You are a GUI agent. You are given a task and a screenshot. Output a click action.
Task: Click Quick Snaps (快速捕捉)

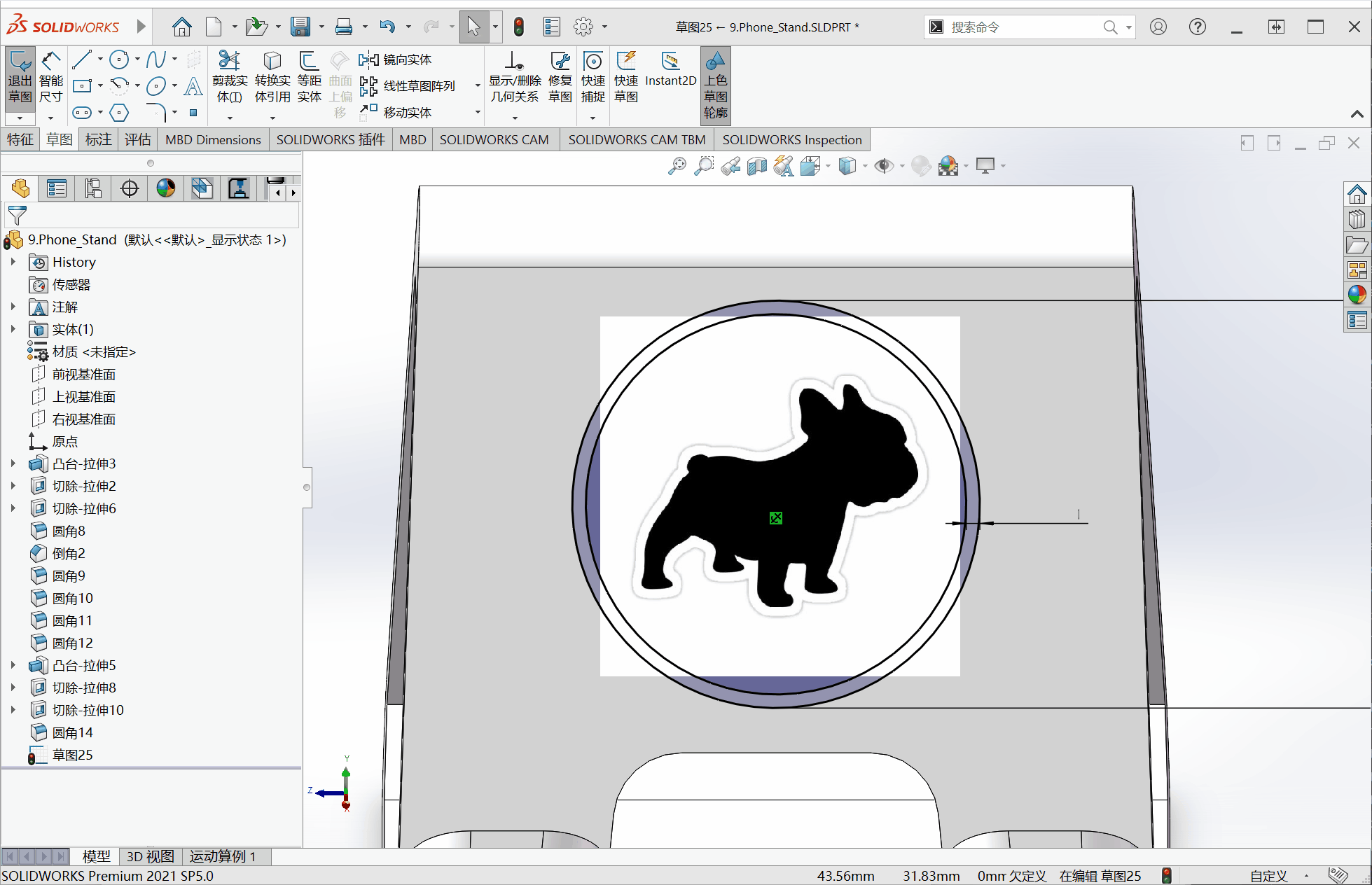pyautogui.click(x=593, y=77)
